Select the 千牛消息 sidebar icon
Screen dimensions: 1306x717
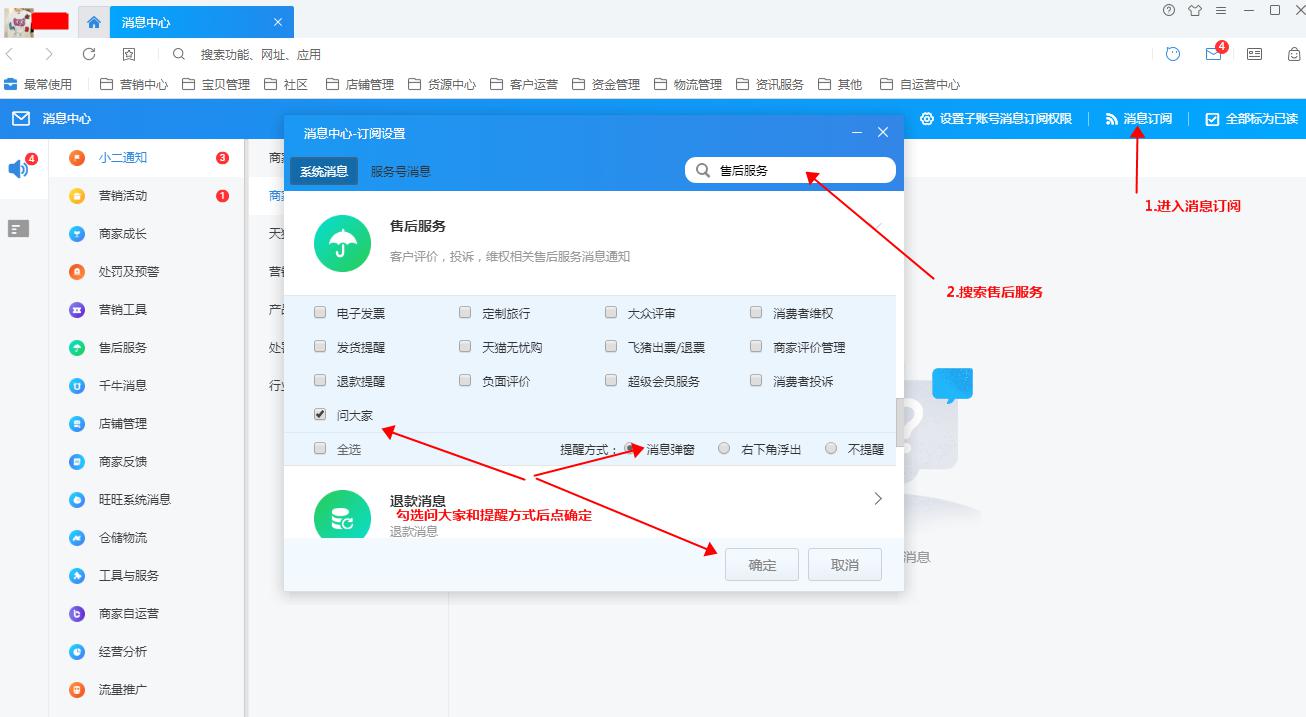tap(77, 386)
